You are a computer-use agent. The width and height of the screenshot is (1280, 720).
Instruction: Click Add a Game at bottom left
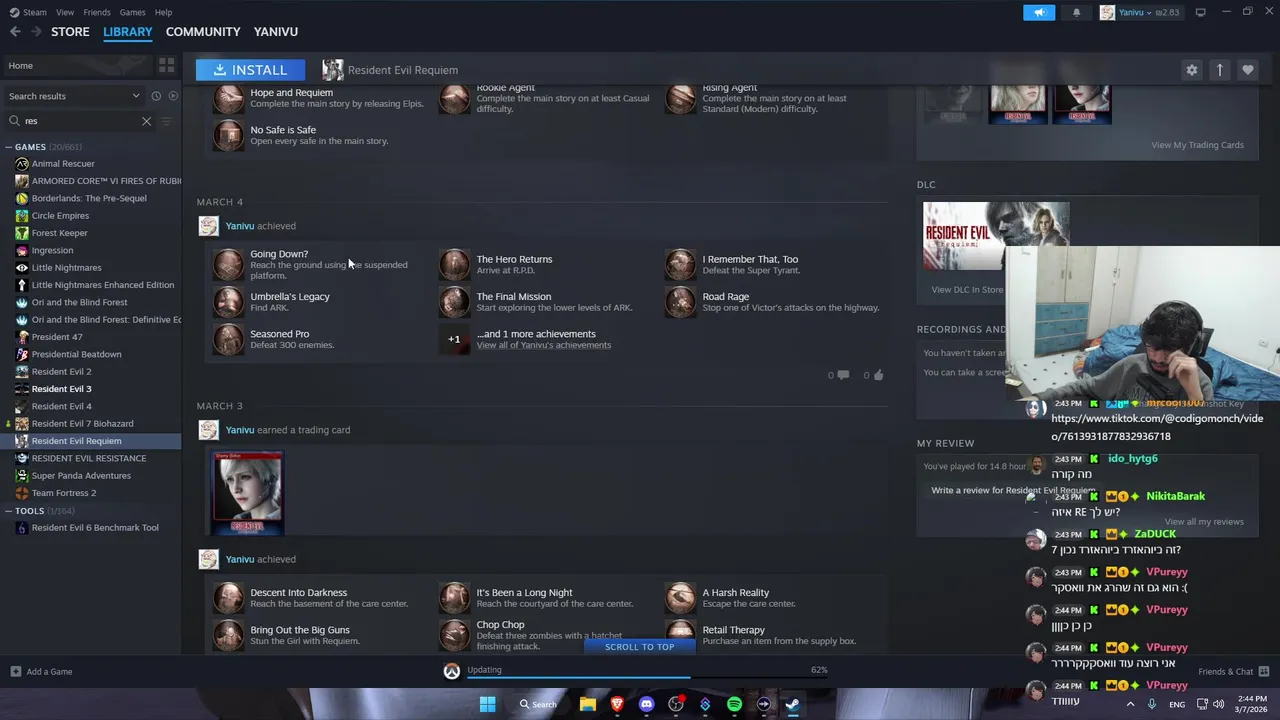41,672
